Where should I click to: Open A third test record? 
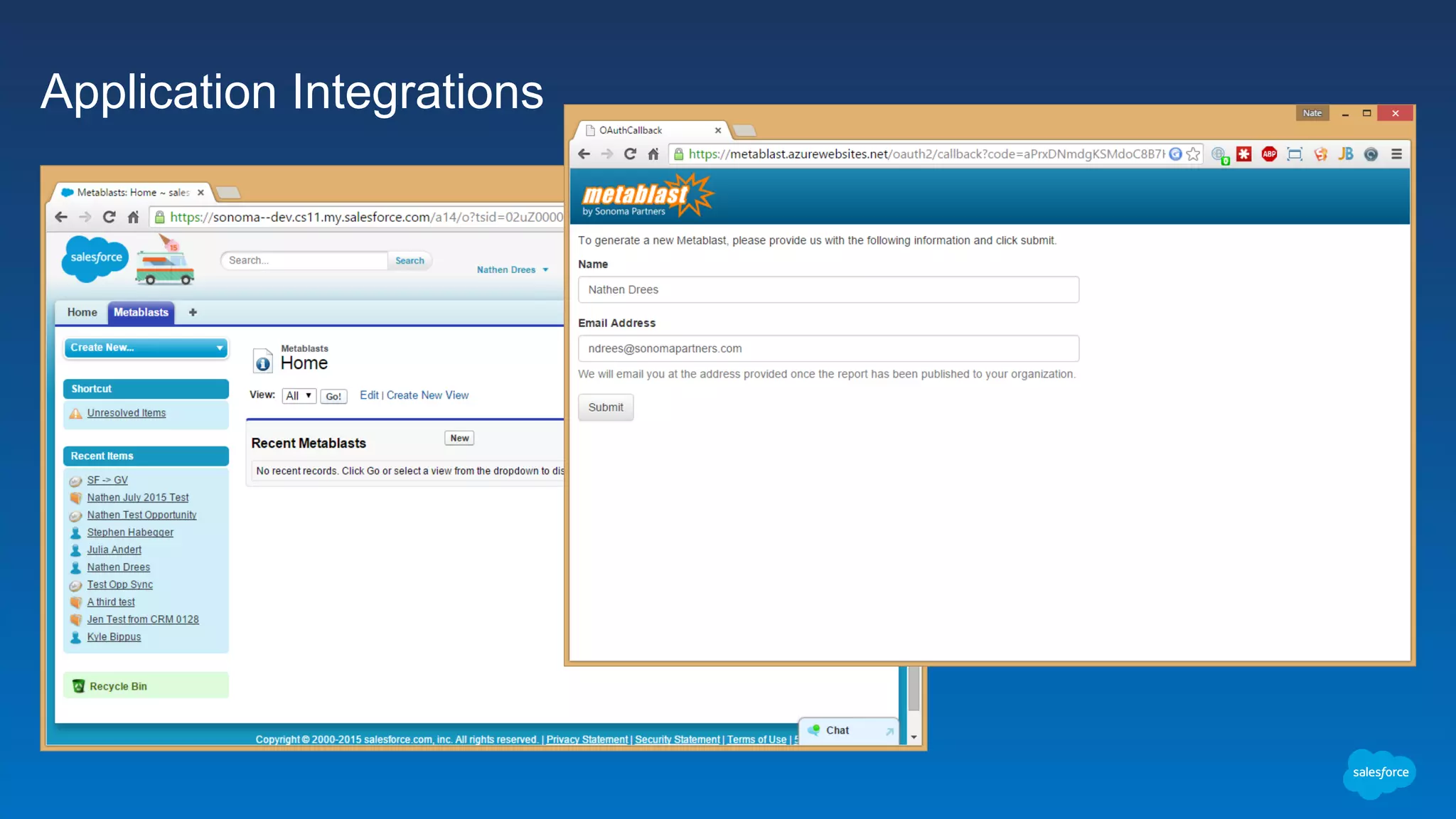111,602
